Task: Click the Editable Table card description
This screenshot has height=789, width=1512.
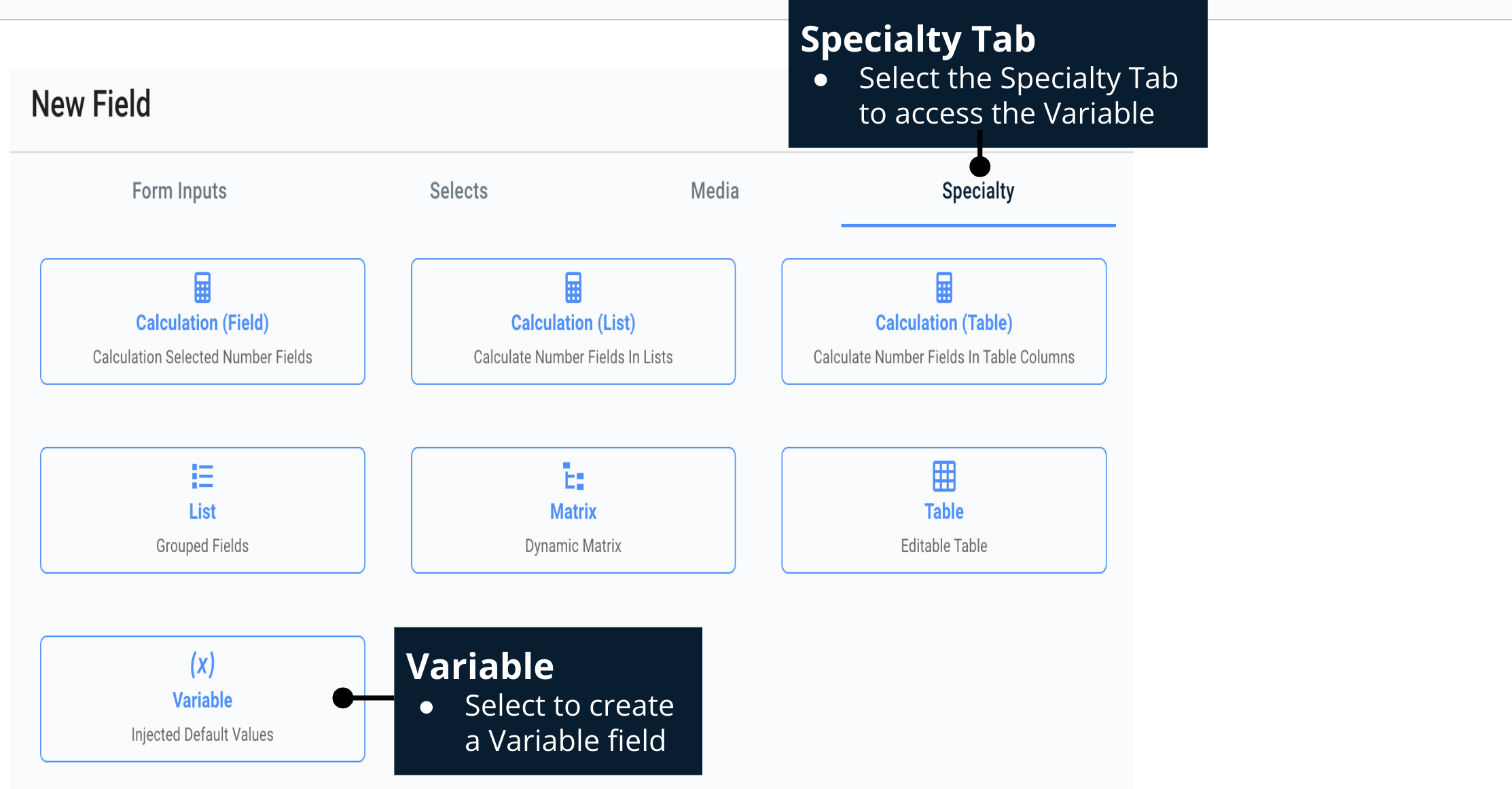Action: (x=943, y=546)
